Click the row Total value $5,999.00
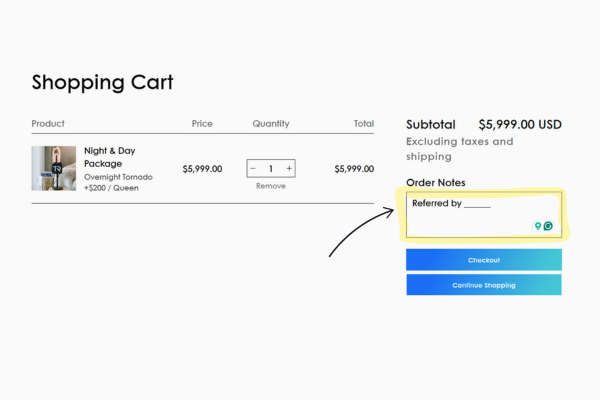600x400 pixels. 354,169
